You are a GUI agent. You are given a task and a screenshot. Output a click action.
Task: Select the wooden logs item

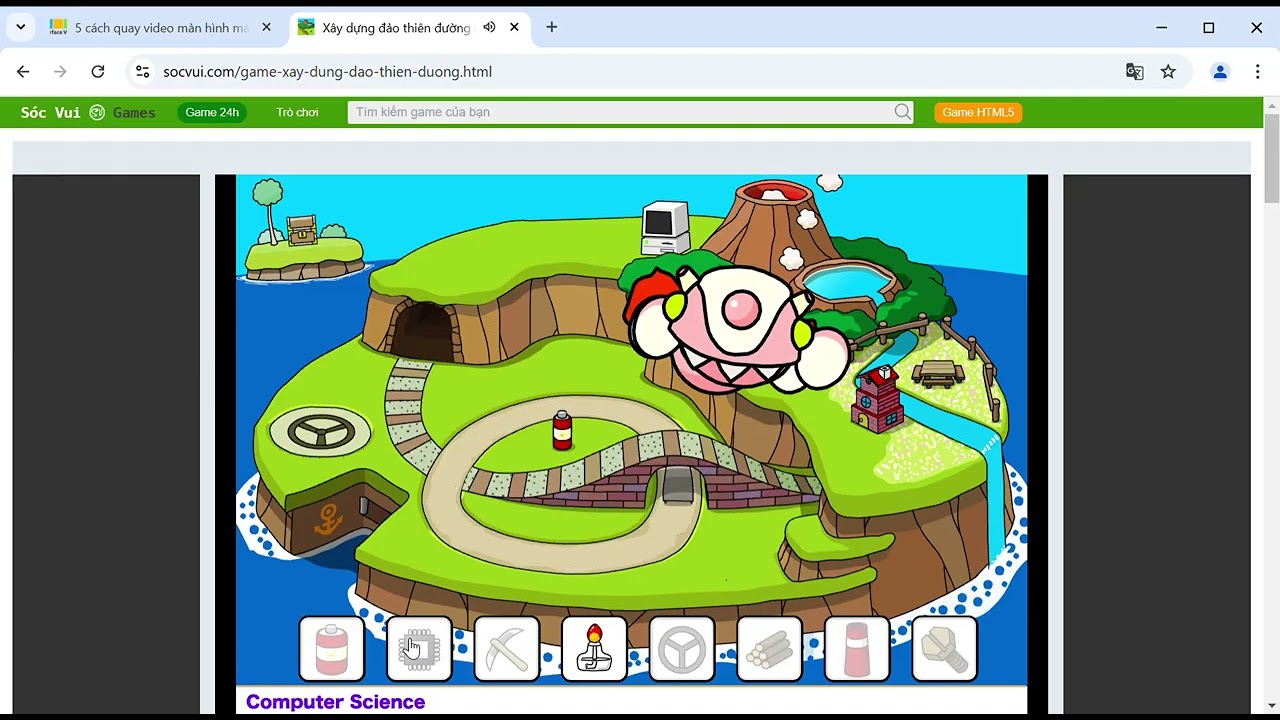pos(769,649)
